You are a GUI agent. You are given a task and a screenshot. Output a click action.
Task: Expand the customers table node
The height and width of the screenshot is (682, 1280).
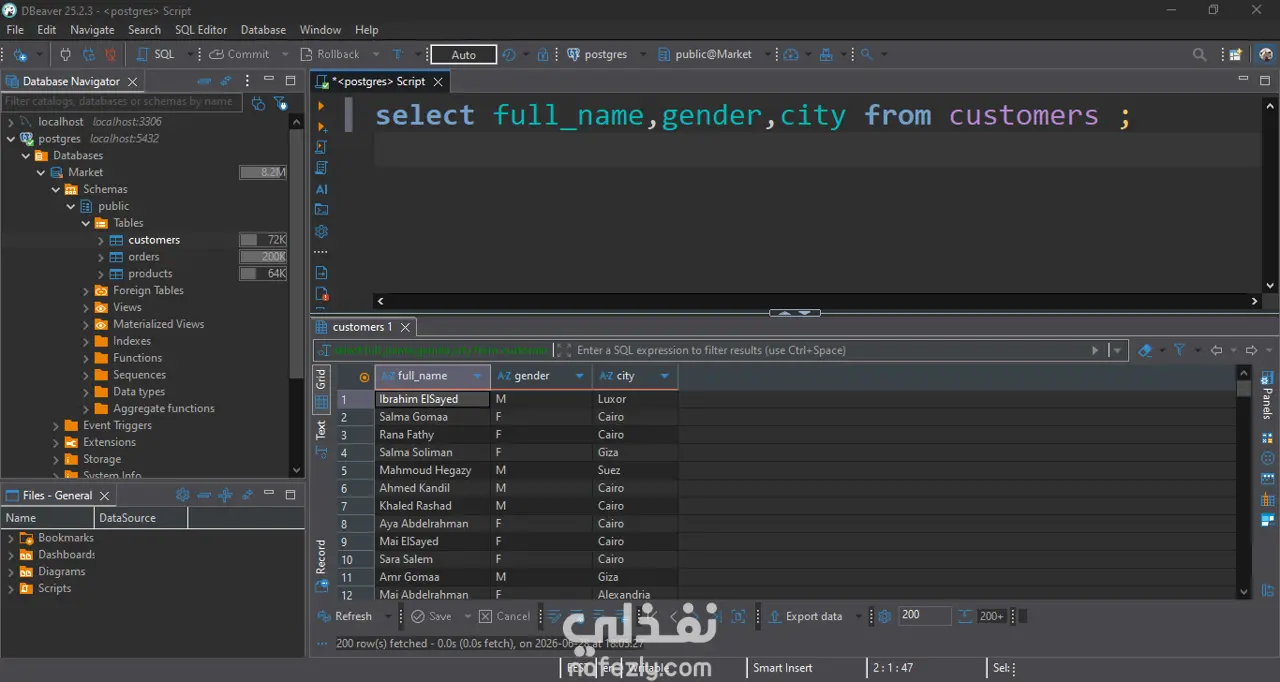point(101,240)
